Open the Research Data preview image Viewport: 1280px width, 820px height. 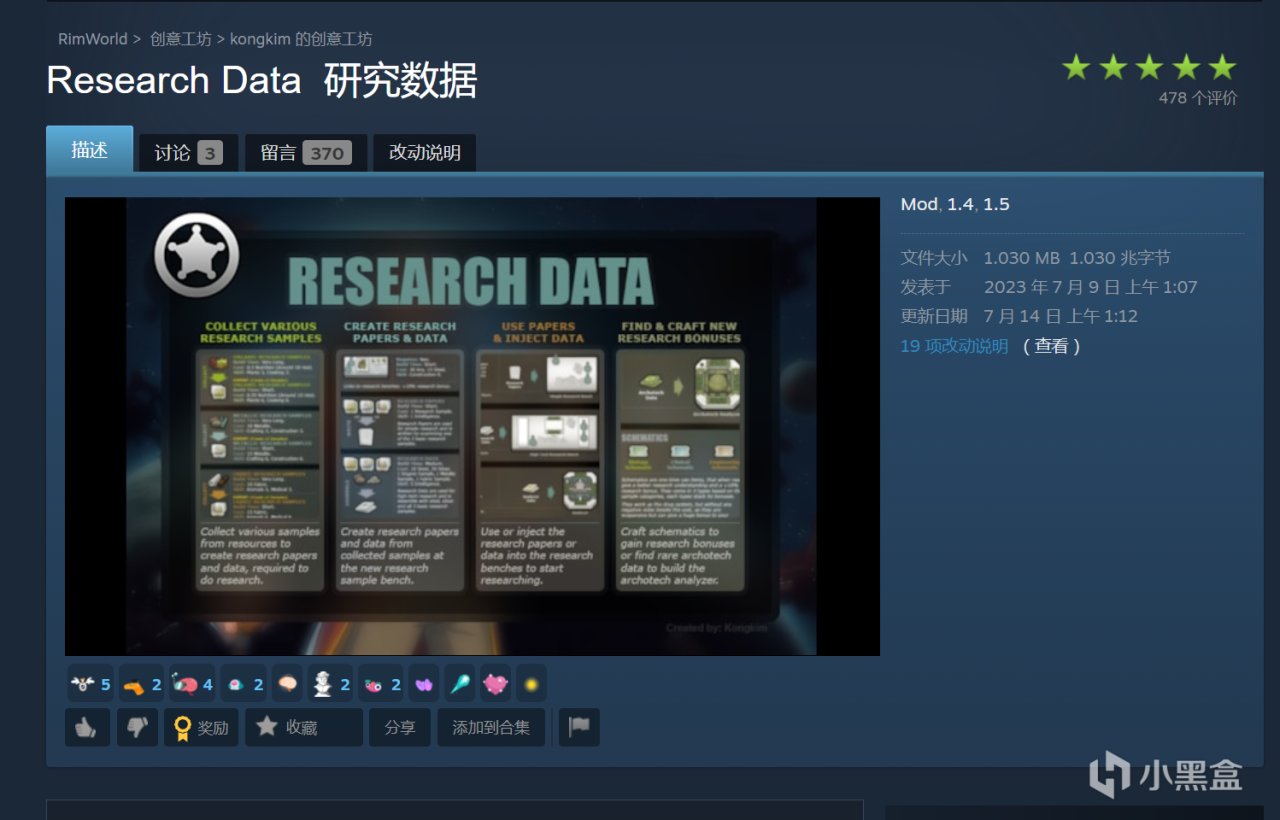[x=472, y=426]
